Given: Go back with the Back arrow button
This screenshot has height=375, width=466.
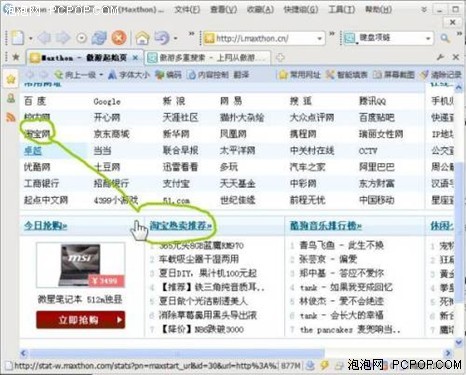Looking at the screenshot, I should tap(44, 38).
